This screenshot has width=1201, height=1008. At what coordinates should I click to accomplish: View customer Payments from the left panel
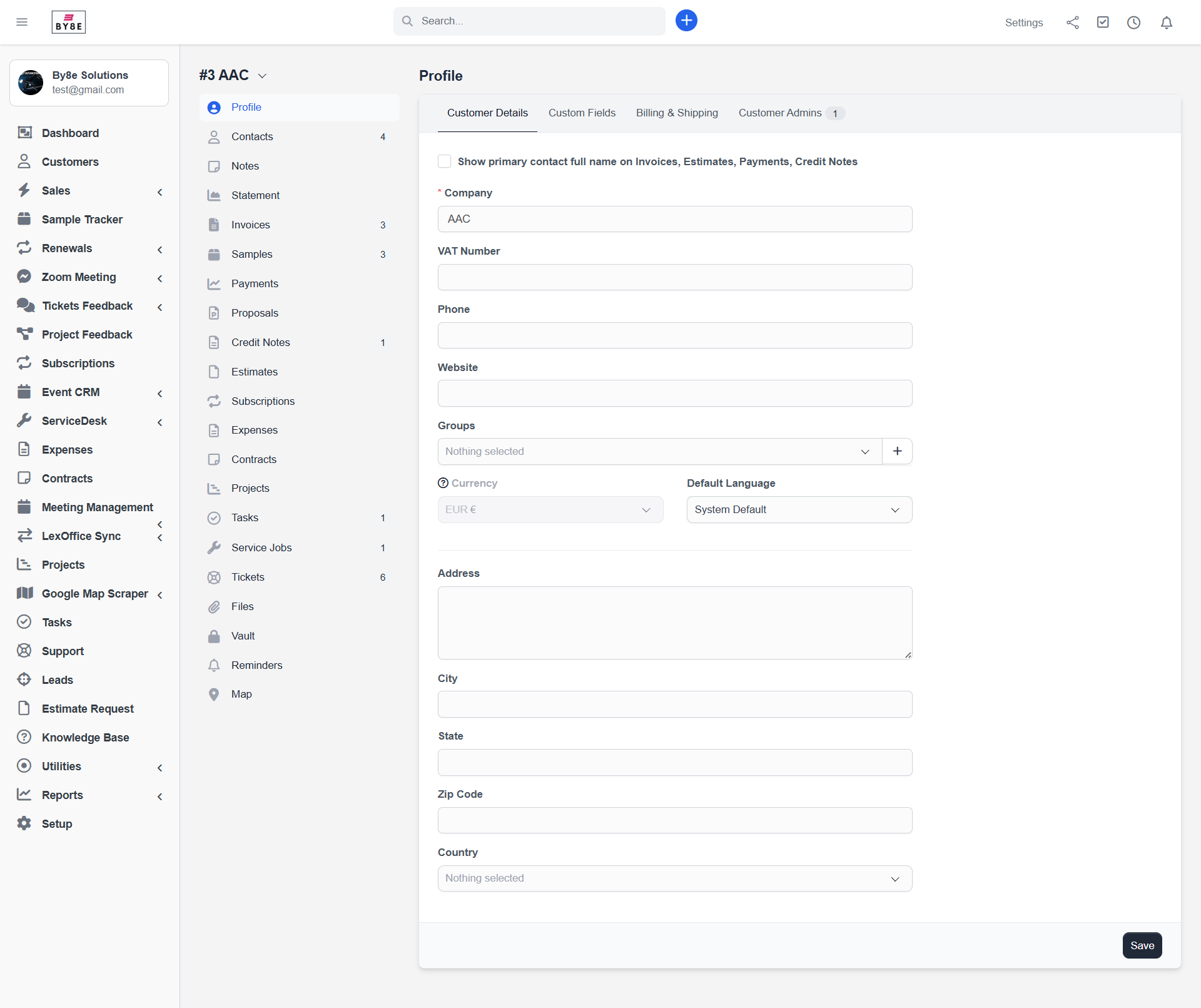pos(255,283)
